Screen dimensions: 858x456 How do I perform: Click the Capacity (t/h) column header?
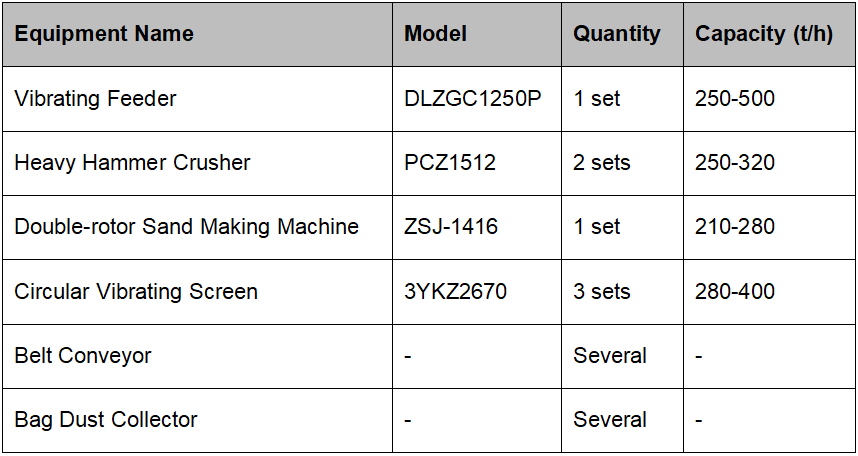764,34
